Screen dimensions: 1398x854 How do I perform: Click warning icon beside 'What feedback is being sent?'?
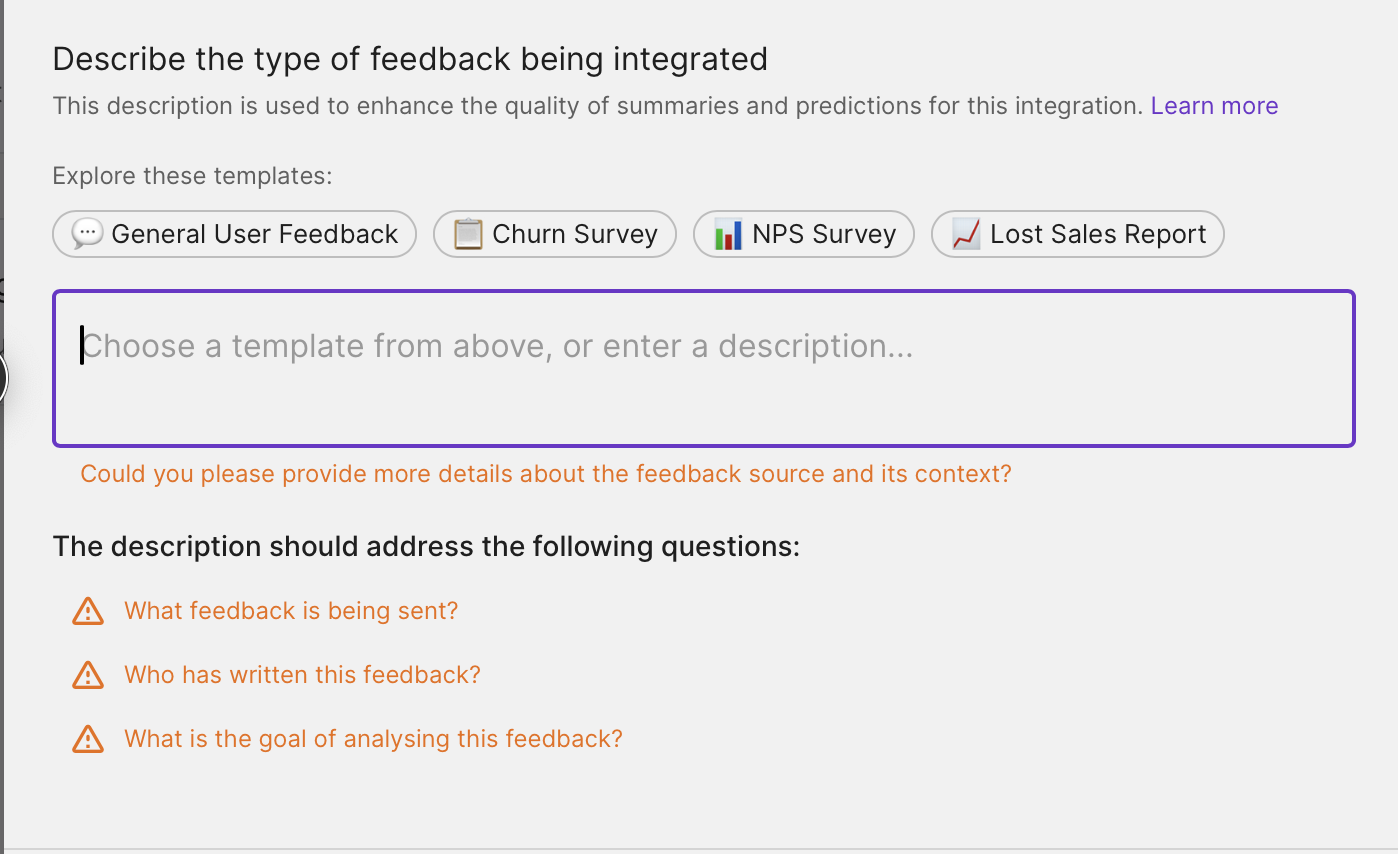[x=88, y=611]
